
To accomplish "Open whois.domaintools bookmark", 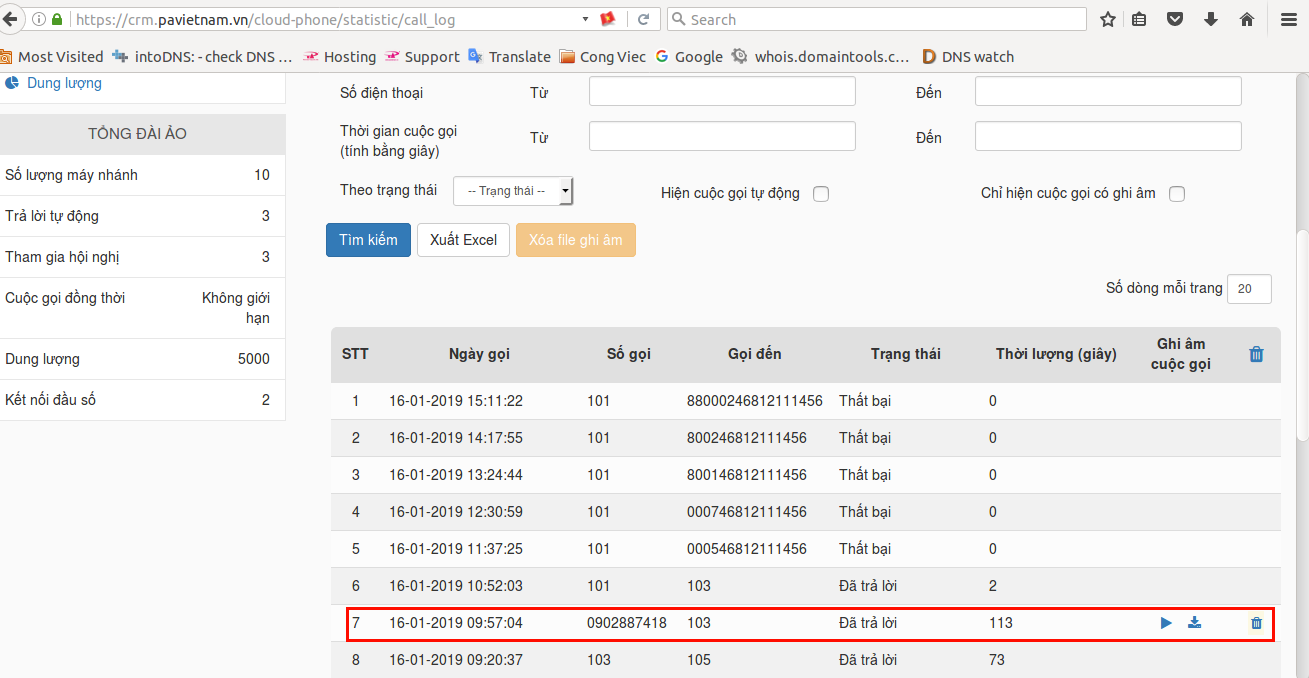I will [821, 57].
